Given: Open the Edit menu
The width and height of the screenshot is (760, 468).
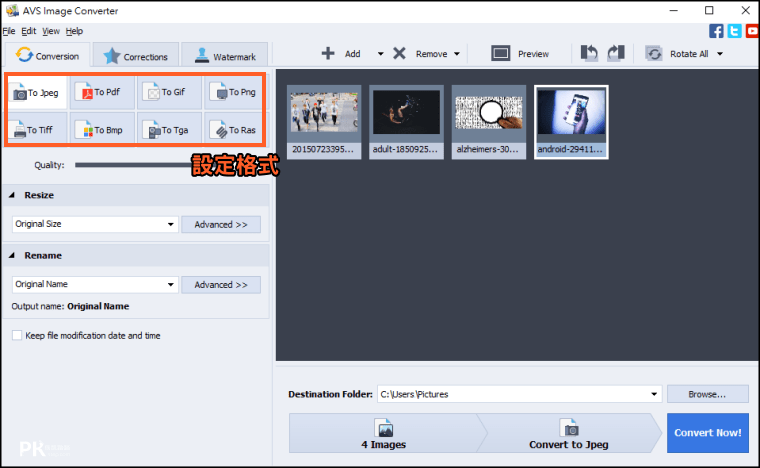Looking at the screenshot, I should click(x=29, y=31).
